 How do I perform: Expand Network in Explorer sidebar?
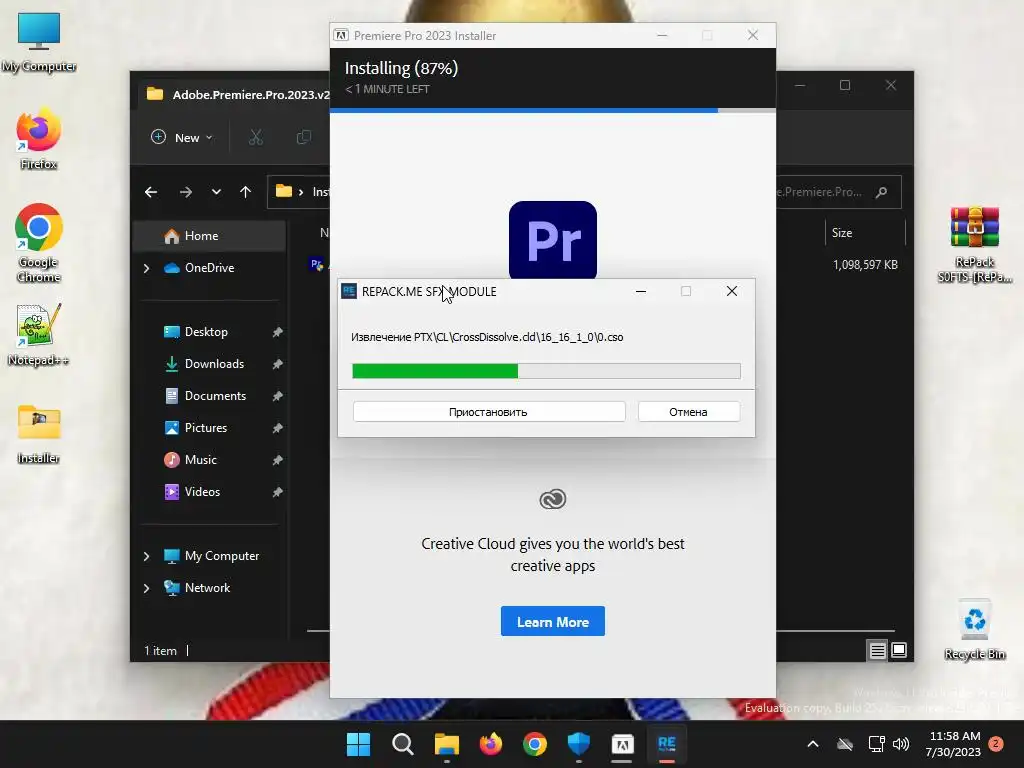tap(146, 588)
